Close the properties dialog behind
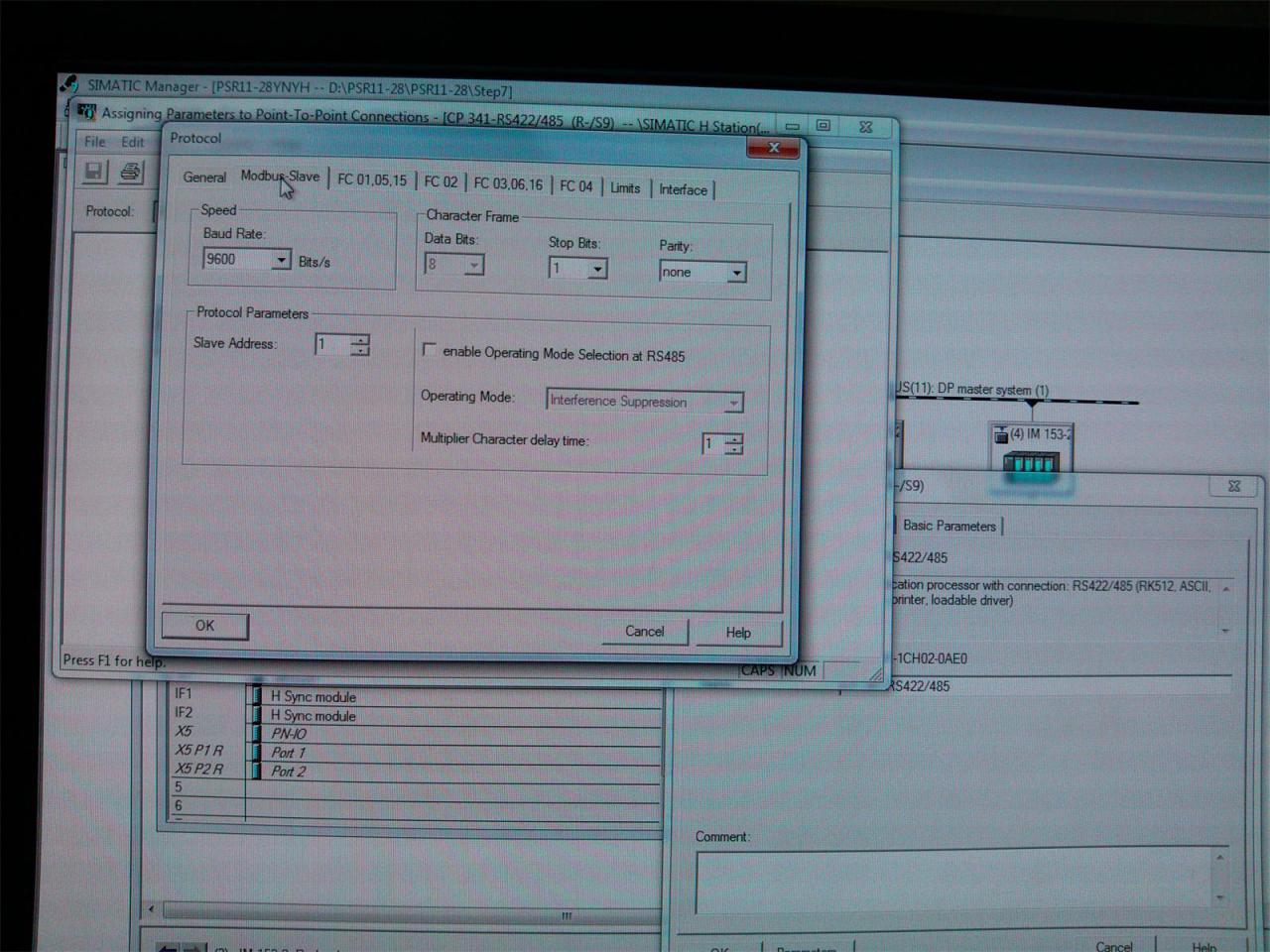Image resolution: width=1270 pixels, height=952 pixels. pos(1233,486)
